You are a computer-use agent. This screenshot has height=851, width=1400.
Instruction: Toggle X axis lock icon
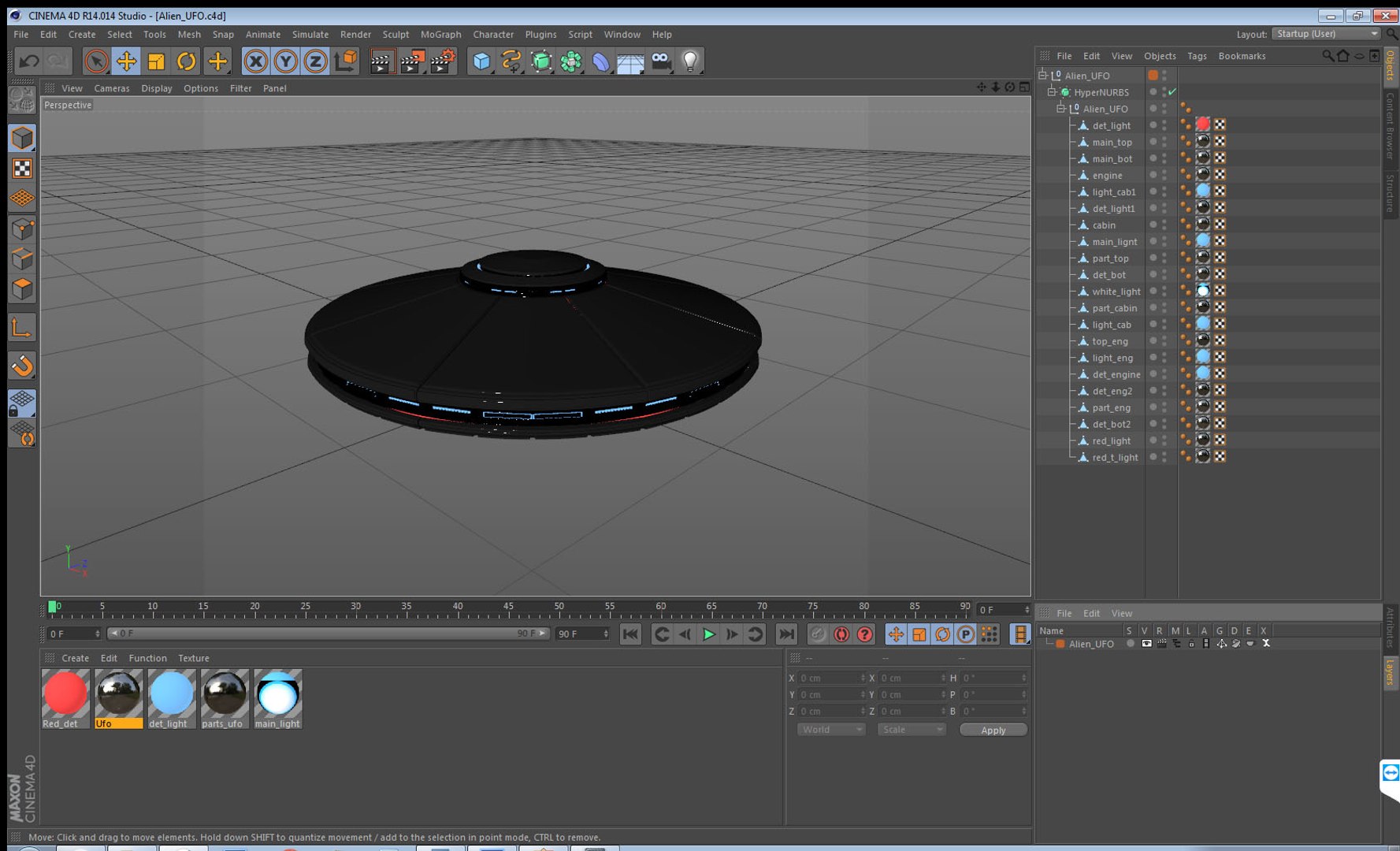point(255,61)
